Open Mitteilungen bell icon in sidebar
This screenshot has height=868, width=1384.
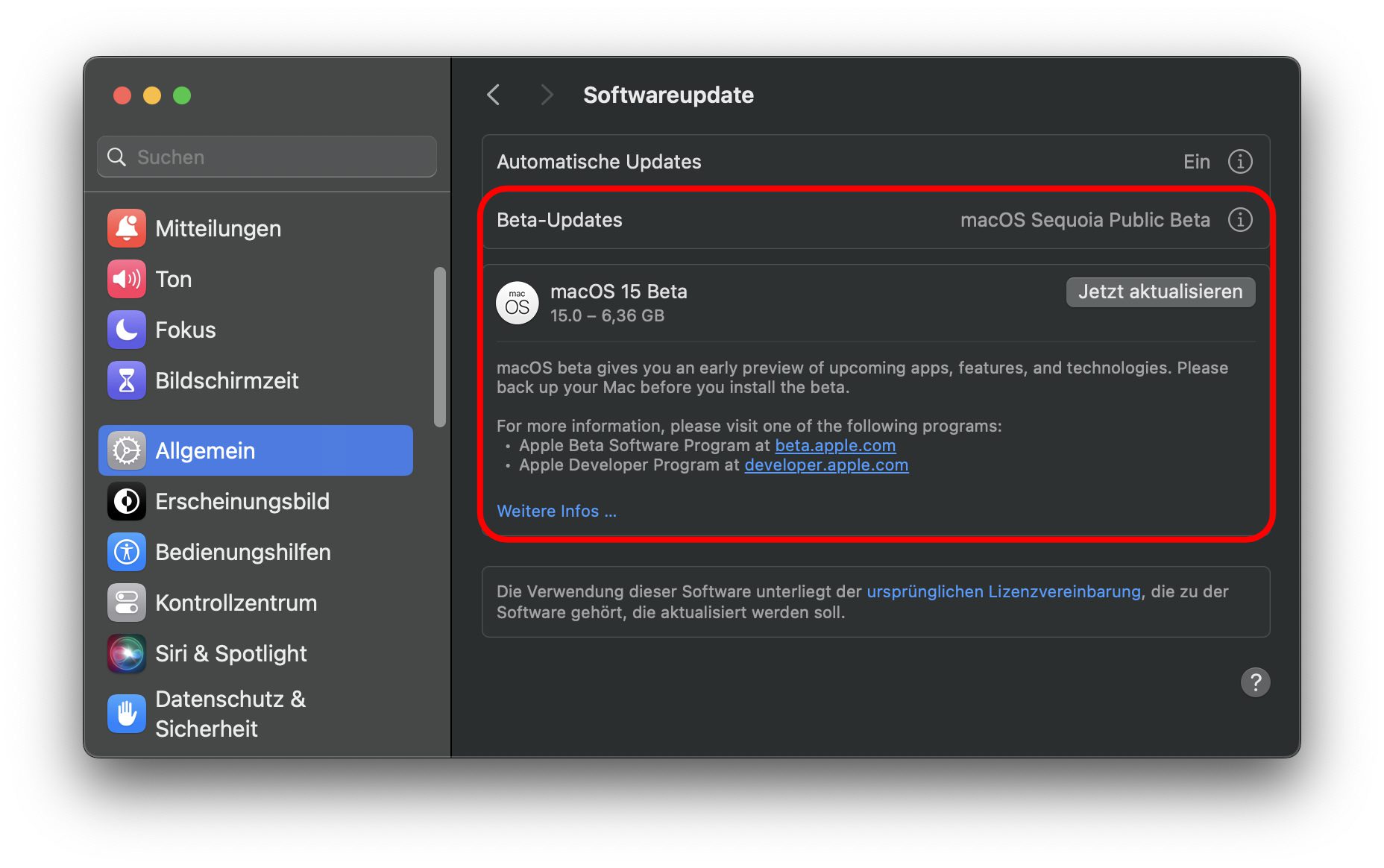pos(126,228)
